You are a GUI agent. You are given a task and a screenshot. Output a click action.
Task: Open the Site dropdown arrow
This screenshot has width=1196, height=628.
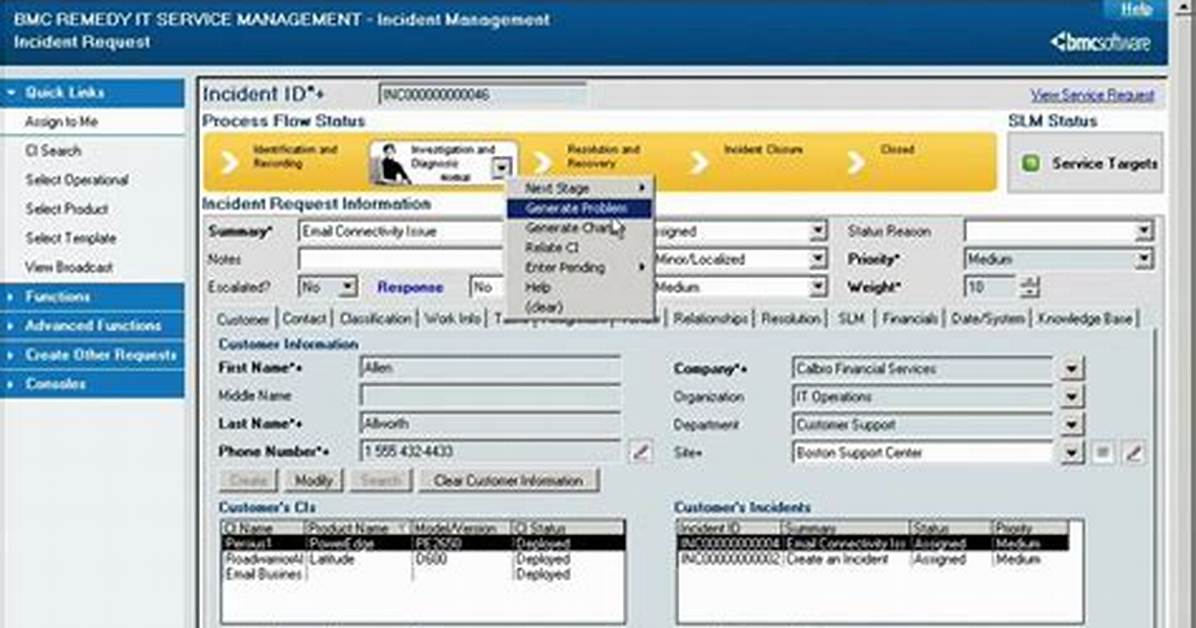coord(1071,453)
